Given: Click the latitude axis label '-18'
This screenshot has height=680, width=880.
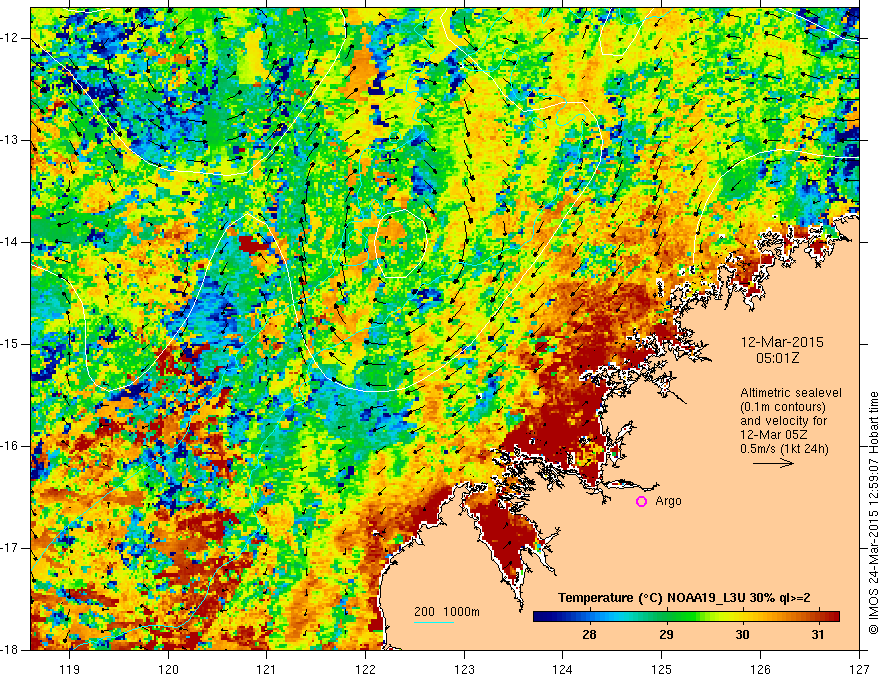Looking at the screenshot, I should 10,650.
